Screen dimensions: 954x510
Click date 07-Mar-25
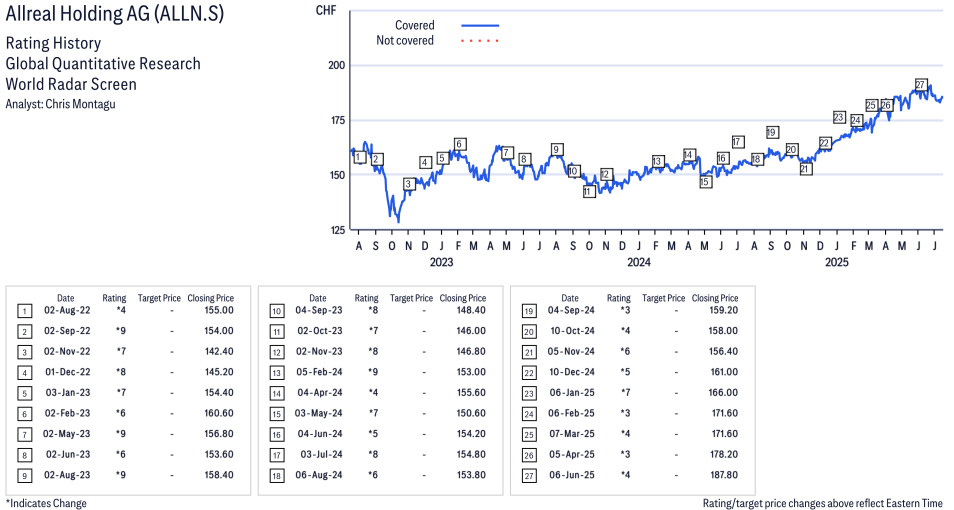coord(572,434)
